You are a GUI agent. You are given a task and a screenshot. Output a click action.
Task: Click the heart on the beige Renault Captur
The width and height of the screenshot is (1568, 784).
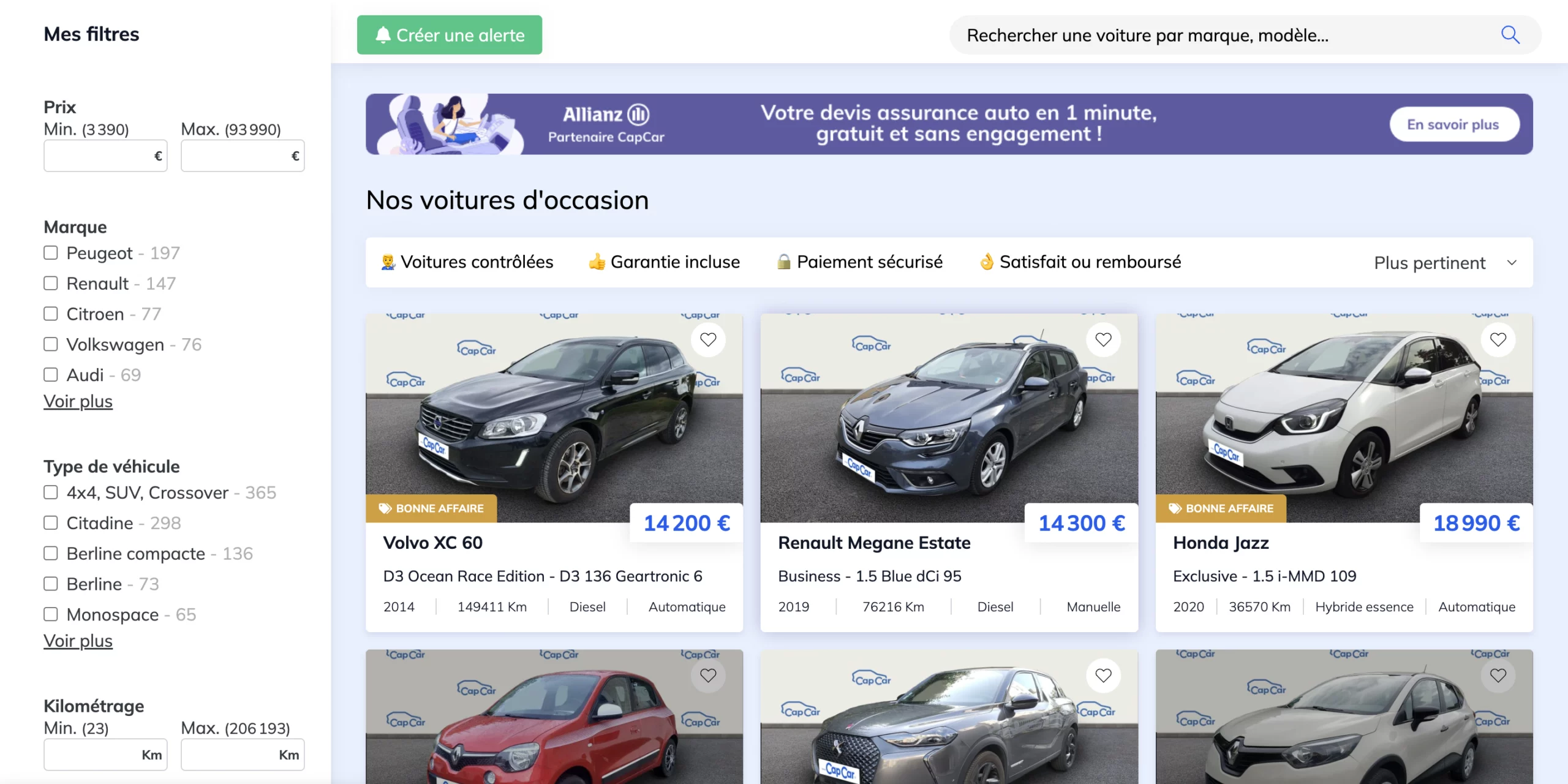point(1498,675)
